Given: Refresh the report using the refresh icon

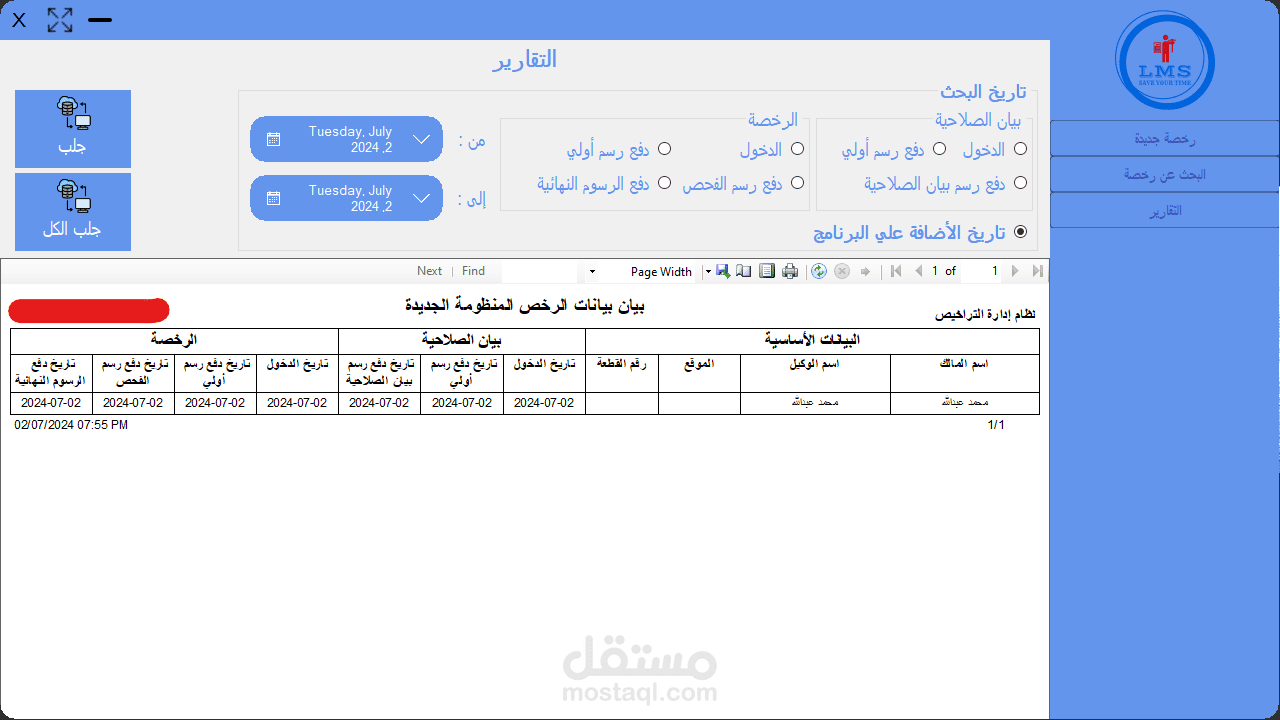Looking at the screenshot, I should pos(819,271).
